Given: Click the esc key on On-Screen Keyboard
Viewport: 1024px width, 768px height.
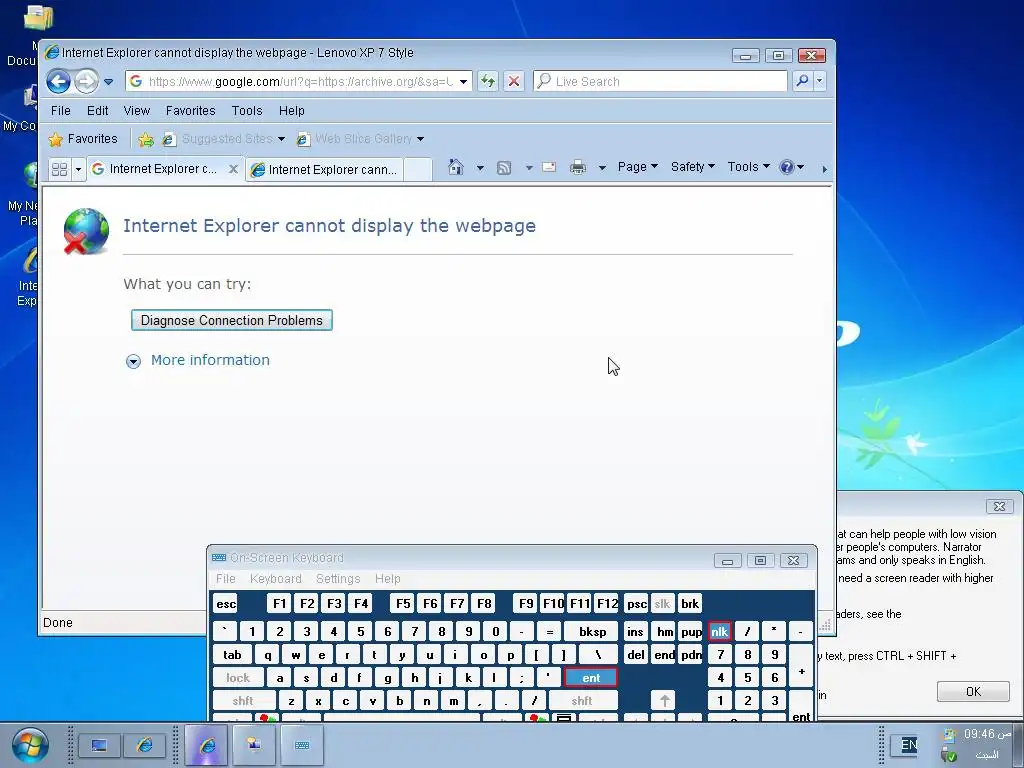Looking at the screenshot, I should click(x=226, y=603).
